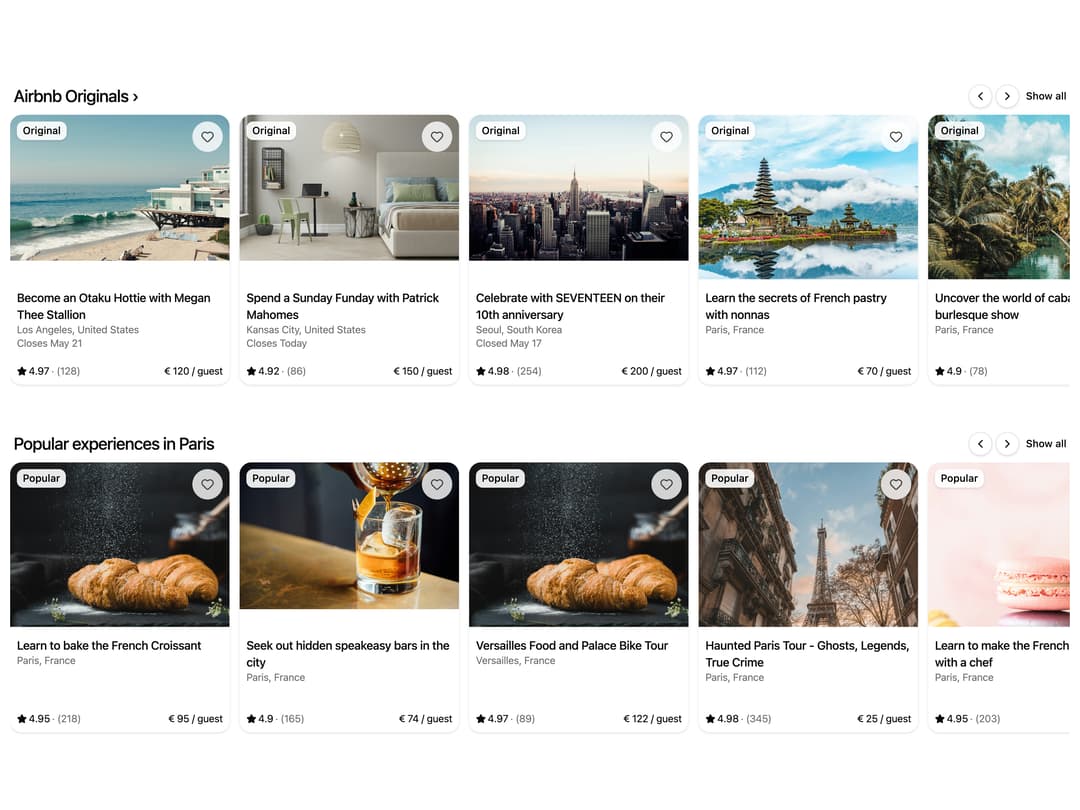Open 'Become an Otaku Hottie with Megan Thee Stallion'
The height and width of the screenshot is (810, 1080).
pyautogui.click(x=114, y=307)
